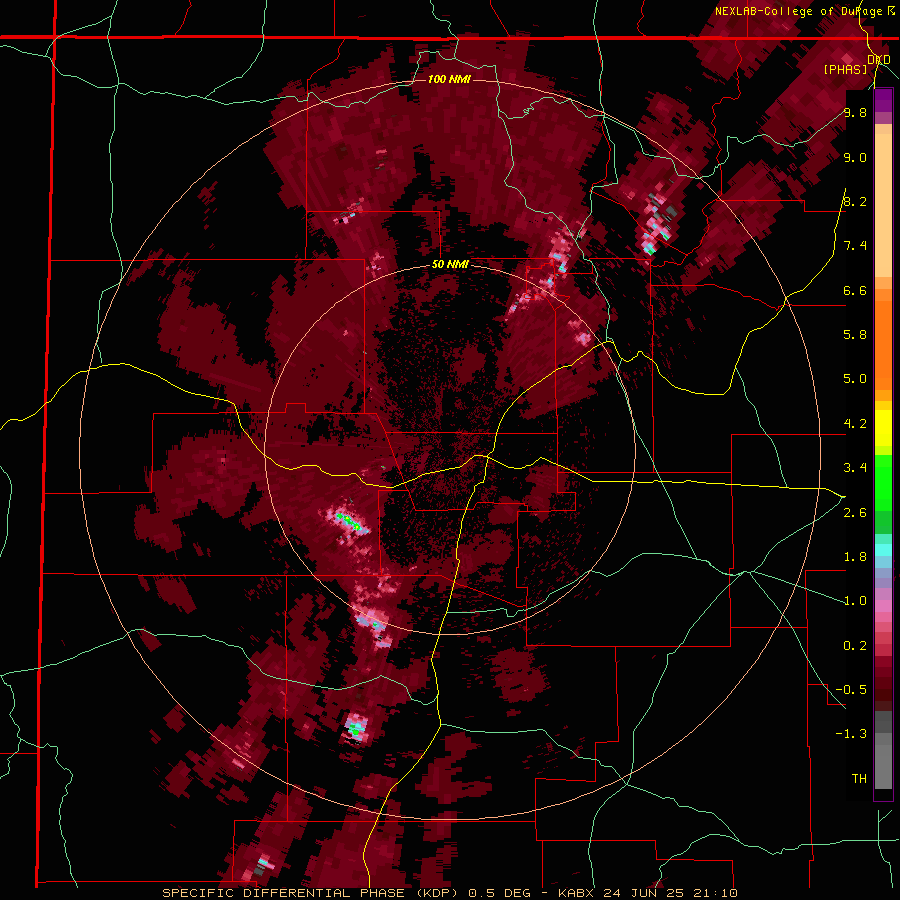Click the small logo after the DuPage text
This screenshot has width=900, height=900.
890,11
